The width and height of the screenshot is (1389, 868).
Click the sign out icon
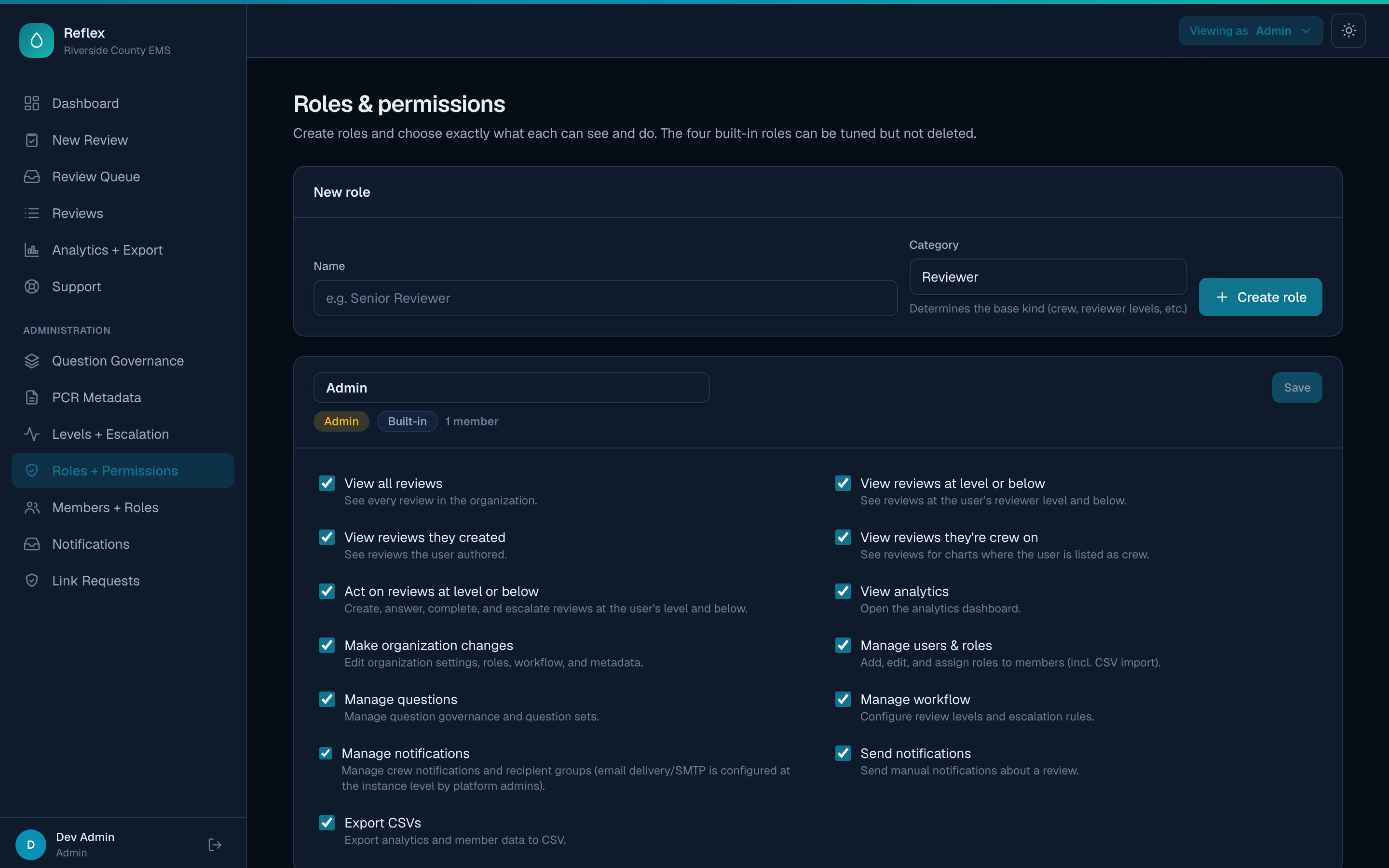pos(215,844)
